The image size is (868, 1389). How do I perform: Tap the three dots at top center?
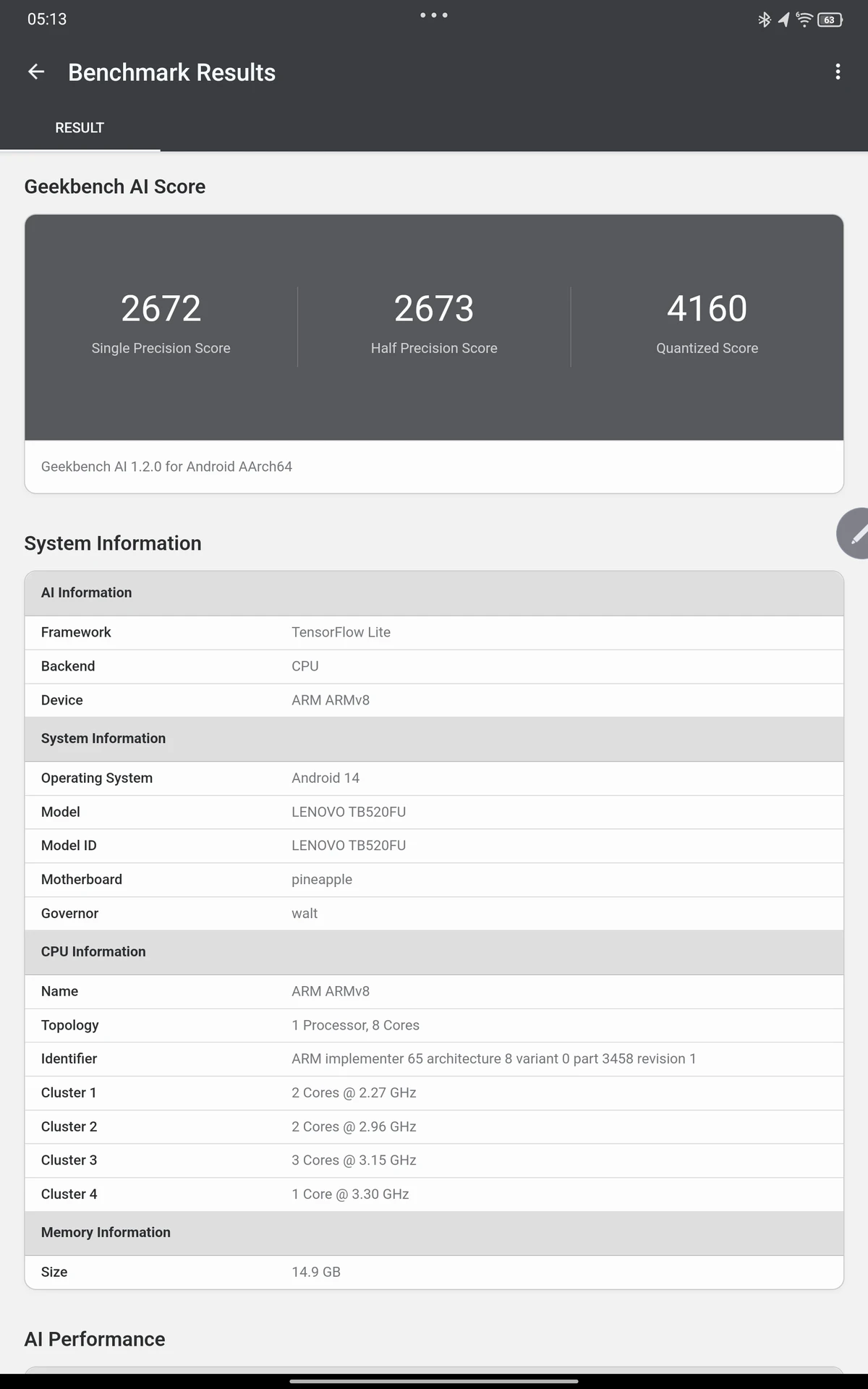(x=434, y=15)
